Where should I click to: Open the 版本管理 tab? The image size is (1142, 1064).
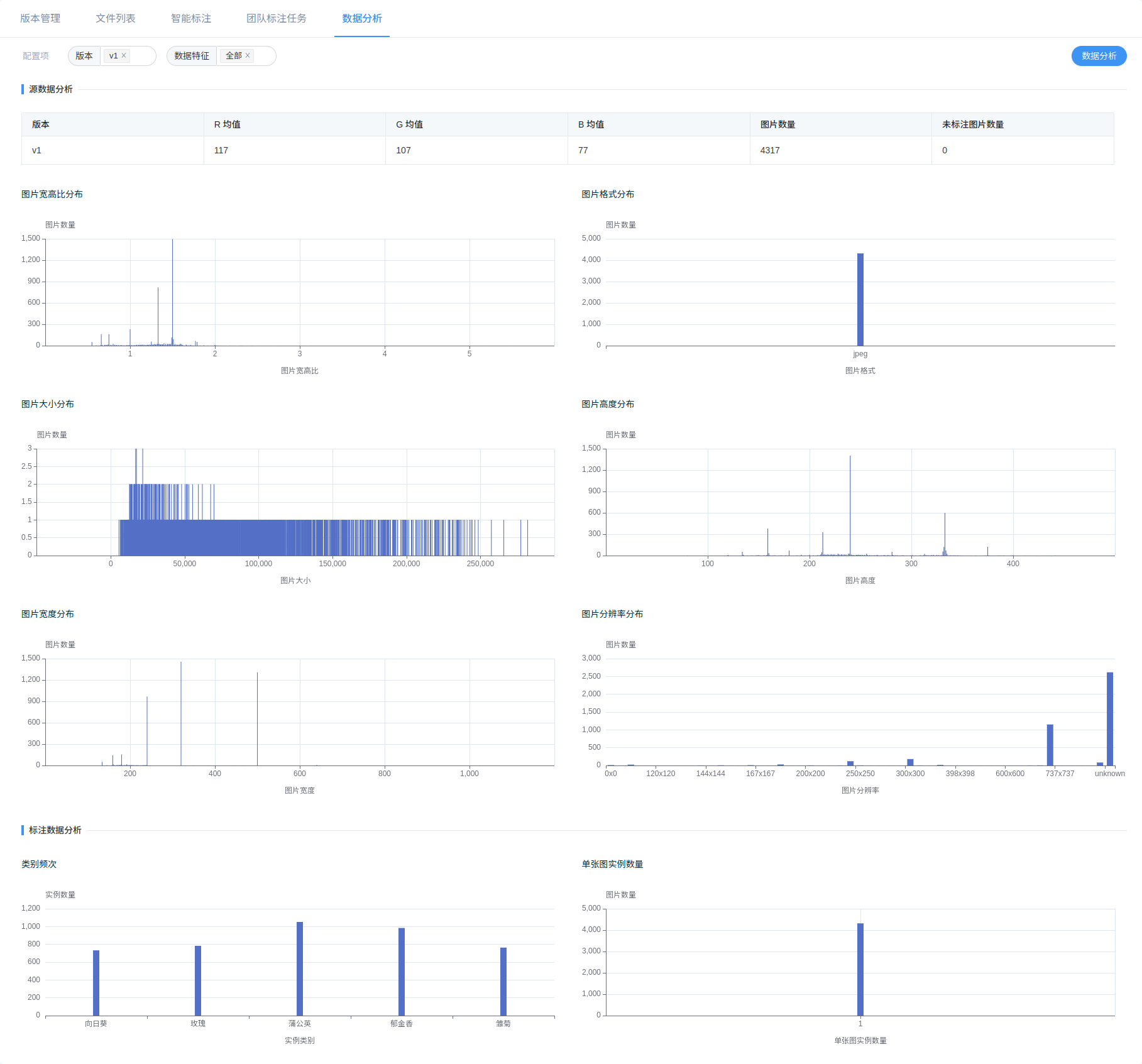(x=40, y=19)
